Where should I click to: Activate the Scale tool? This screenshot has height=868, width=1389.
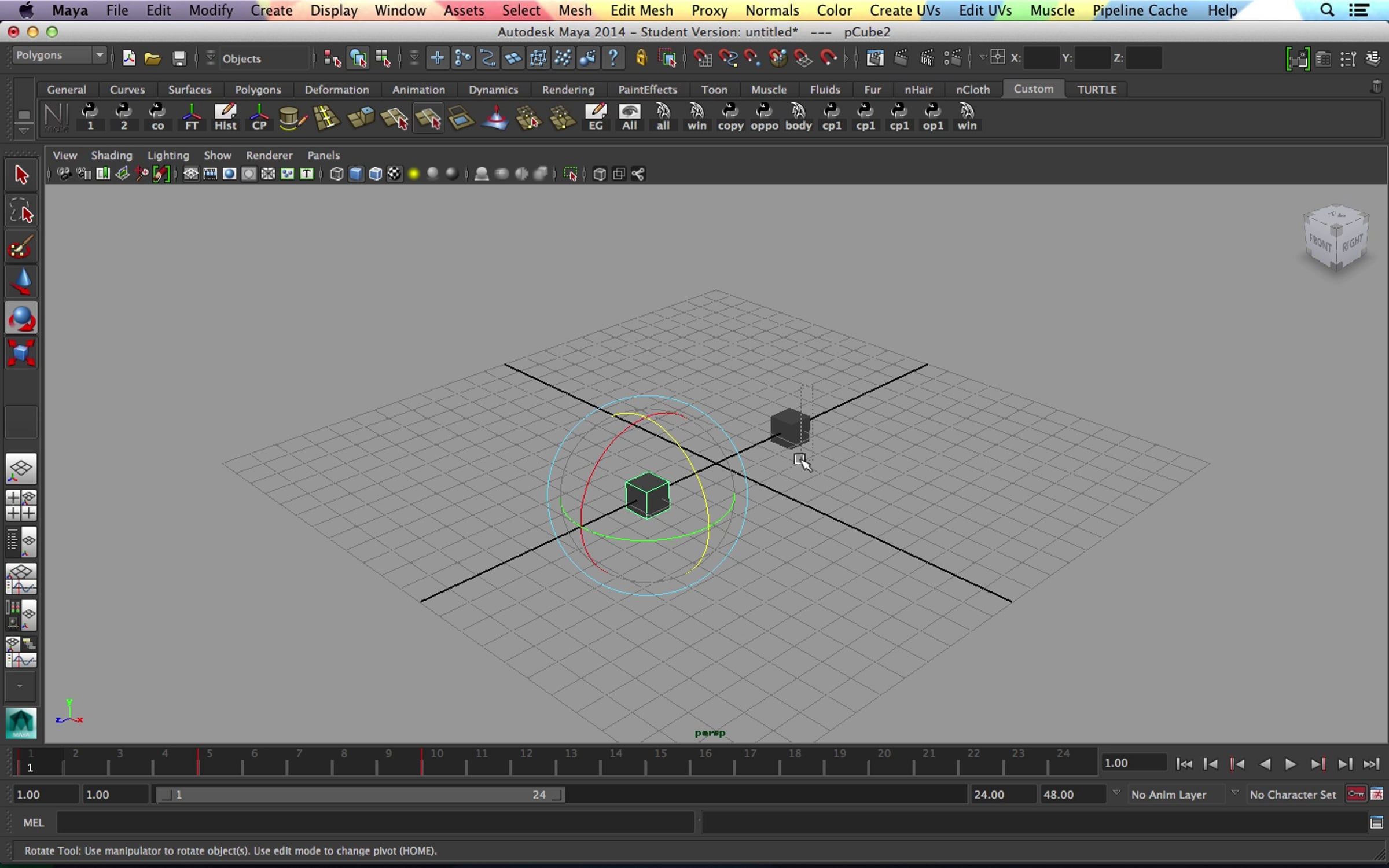tap(21, 353)
